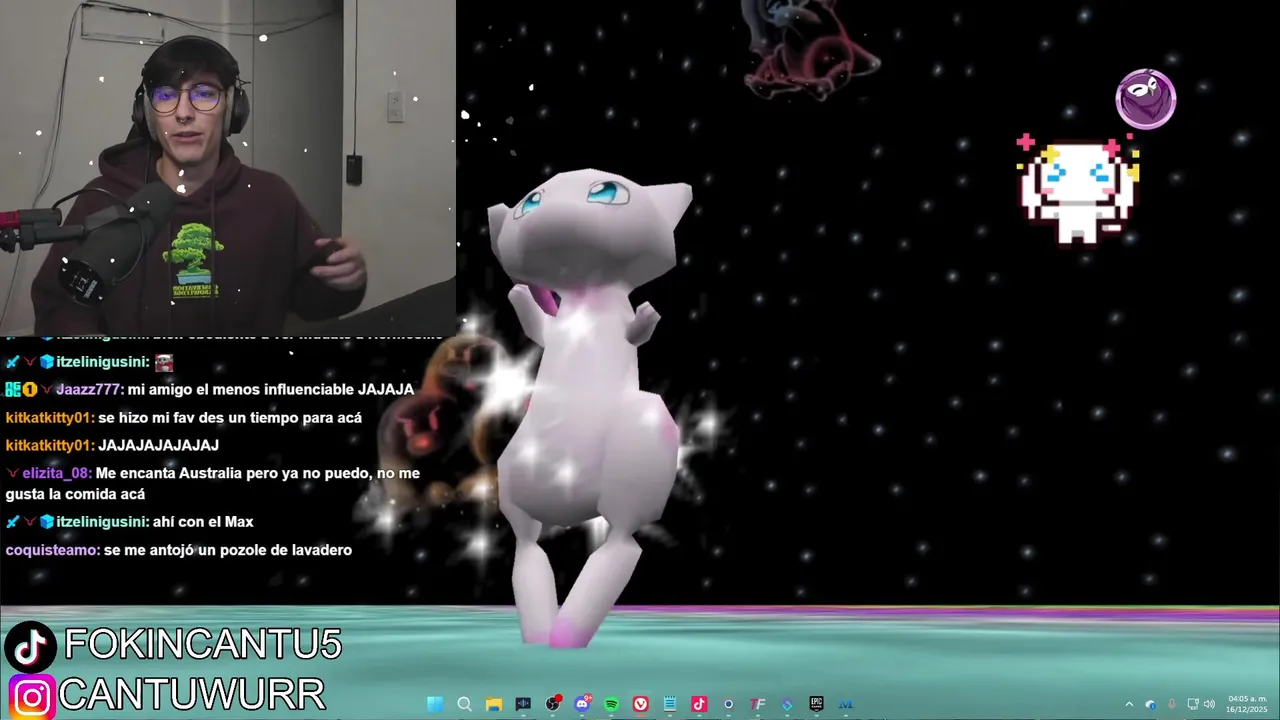Image resolution: width=1280 pixels, height=720 pixels.
Task: Open the TikTok app in taskbar
Action: 699,704
